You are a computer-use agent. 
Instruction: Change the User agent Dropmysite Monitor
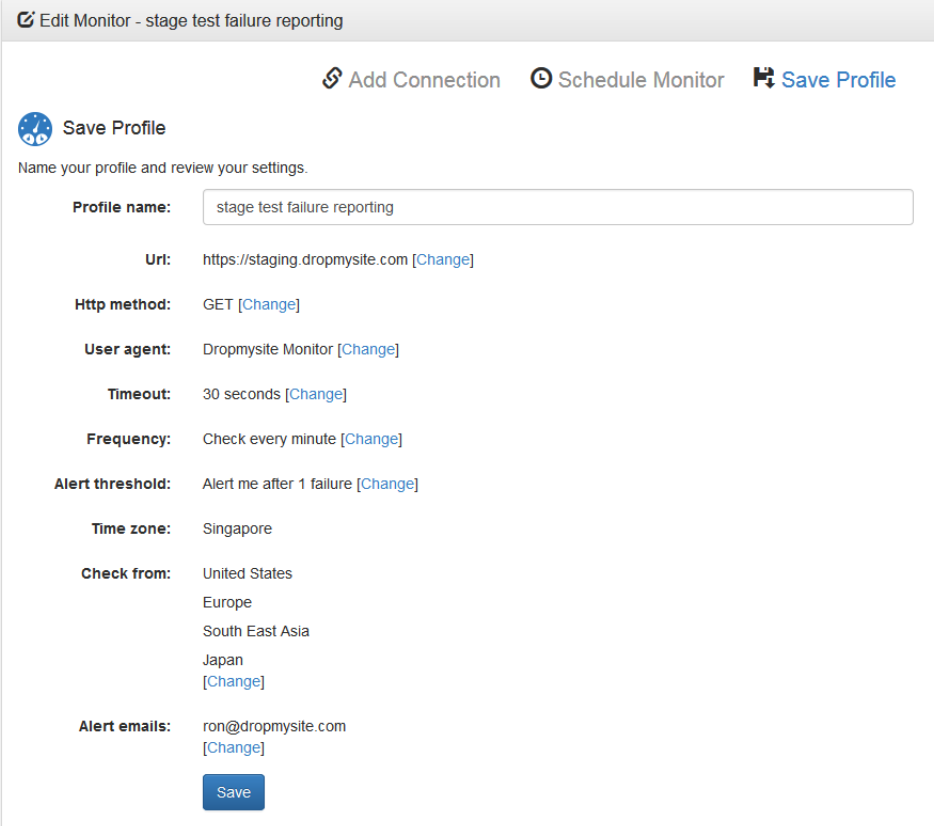tap(368, 349)
